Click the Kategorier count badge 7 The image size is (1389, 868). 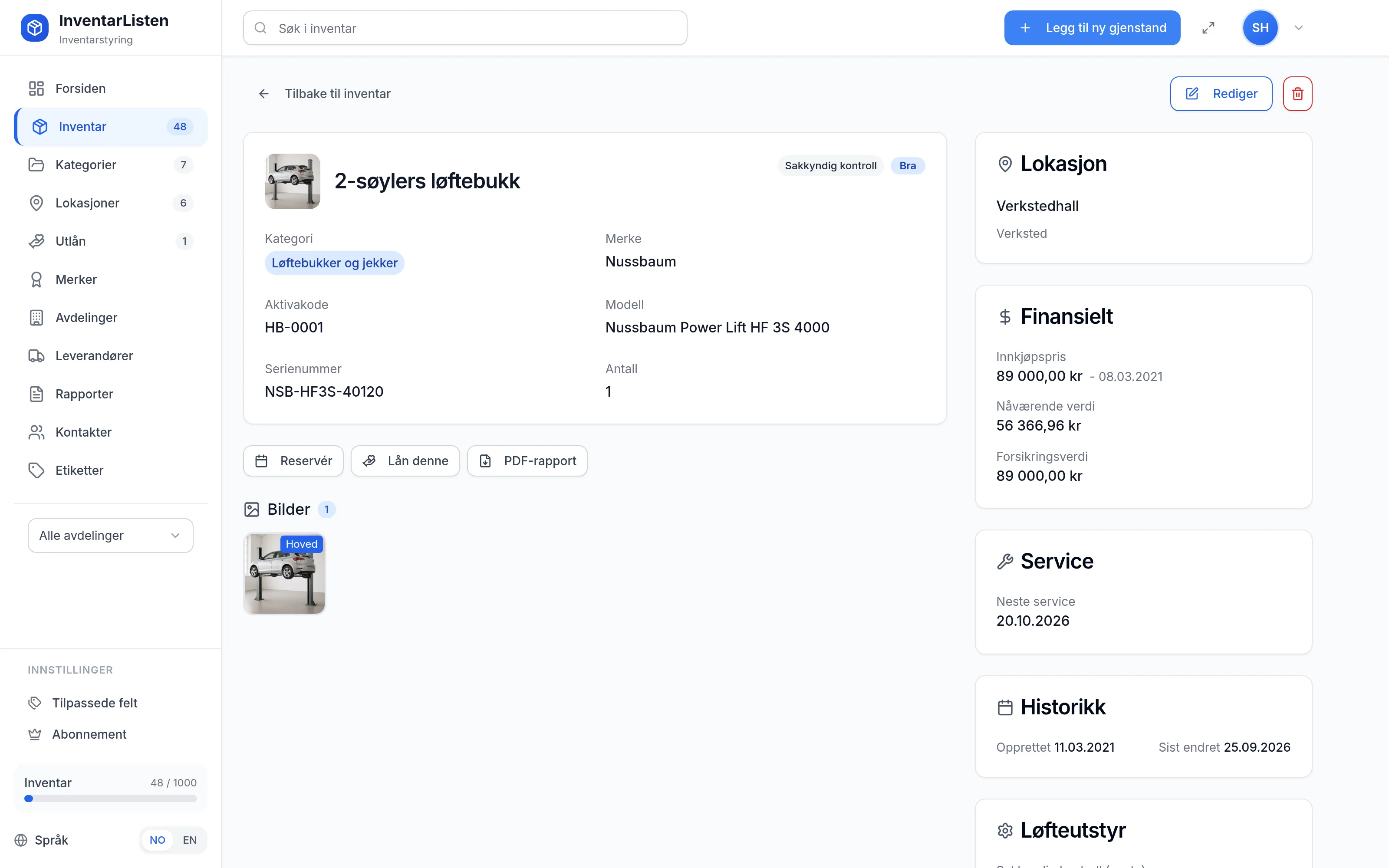[x=183, y=165]
